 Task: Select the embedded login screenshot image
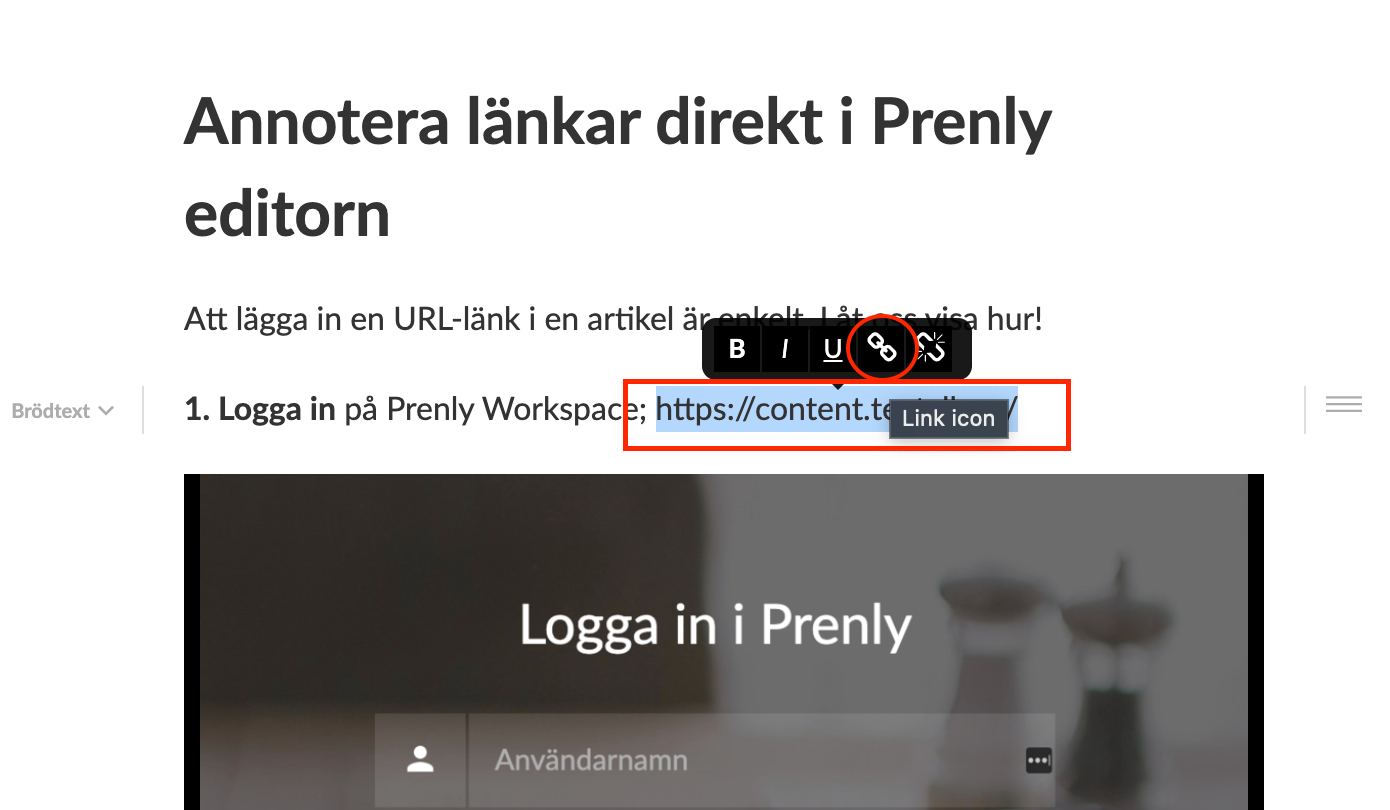click(x=724, y=642)
